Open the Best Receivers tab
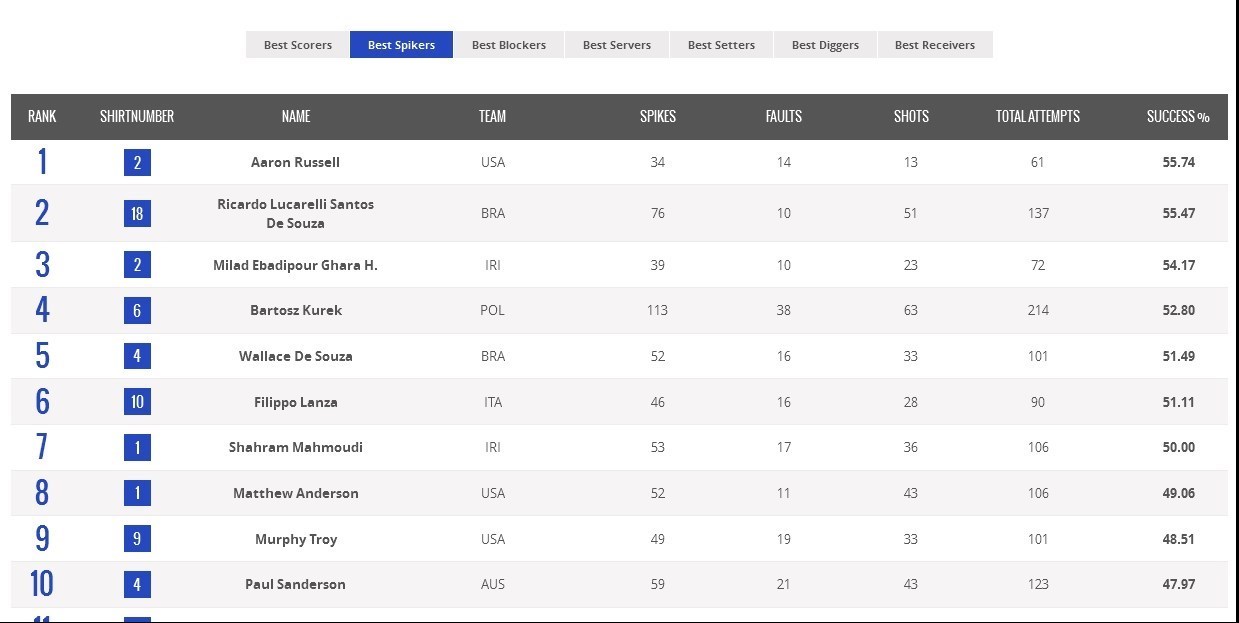This screenshot has width=1239, height=623. (x=935, y=45)
